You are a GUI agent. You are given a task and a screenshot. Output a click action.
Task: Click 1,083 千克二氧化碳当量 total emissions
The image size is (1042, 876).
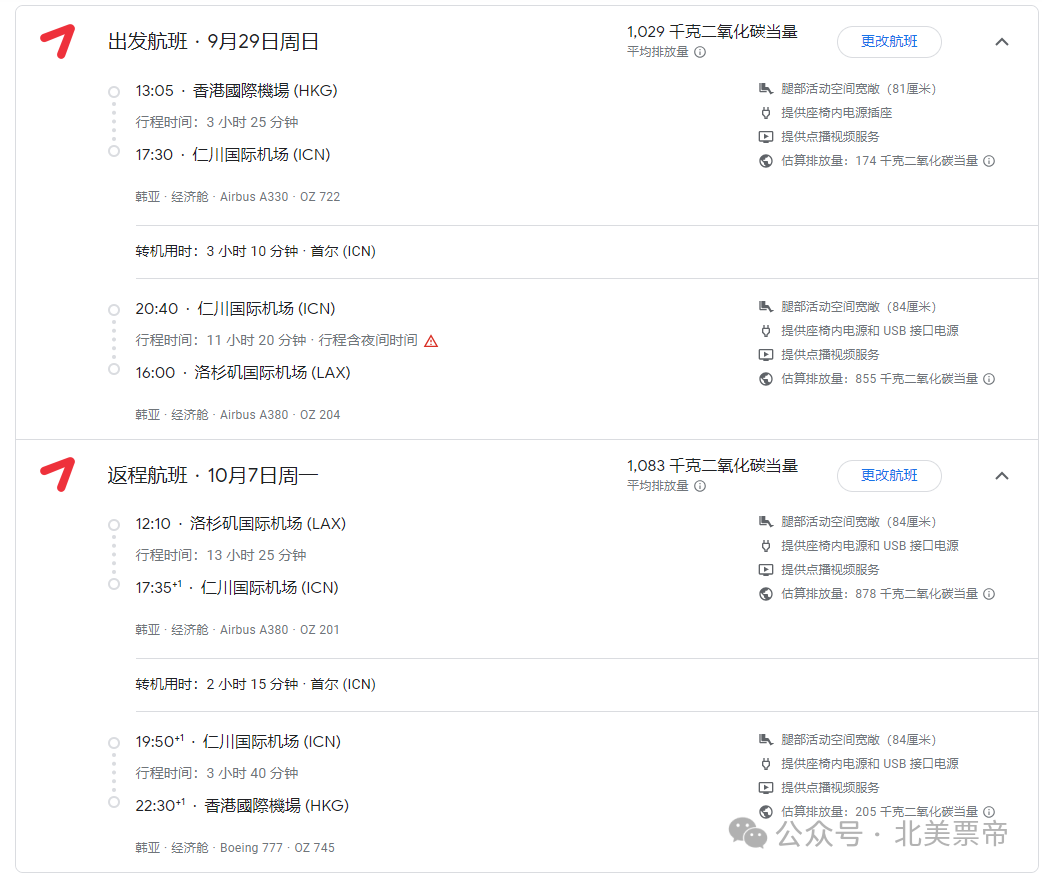tap(712, 465)
